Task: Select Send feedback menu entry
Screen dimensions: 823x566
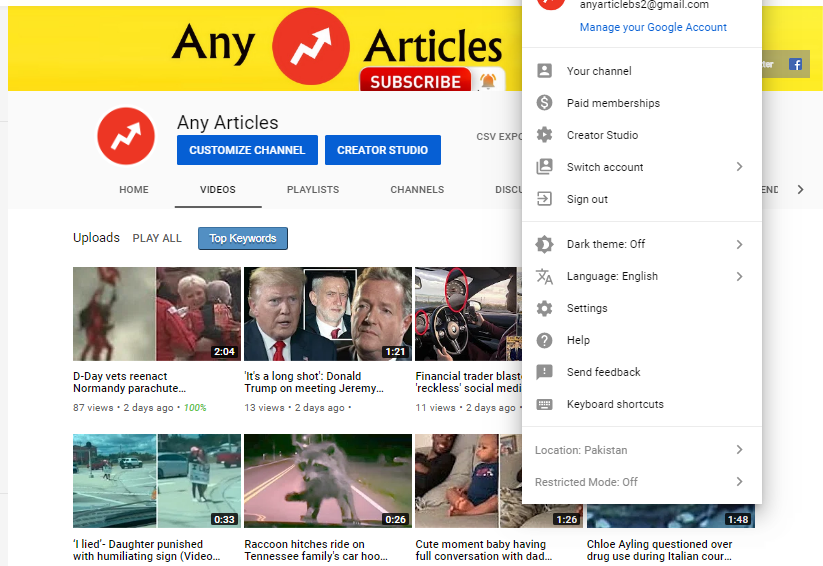Action: click(642, 372)
